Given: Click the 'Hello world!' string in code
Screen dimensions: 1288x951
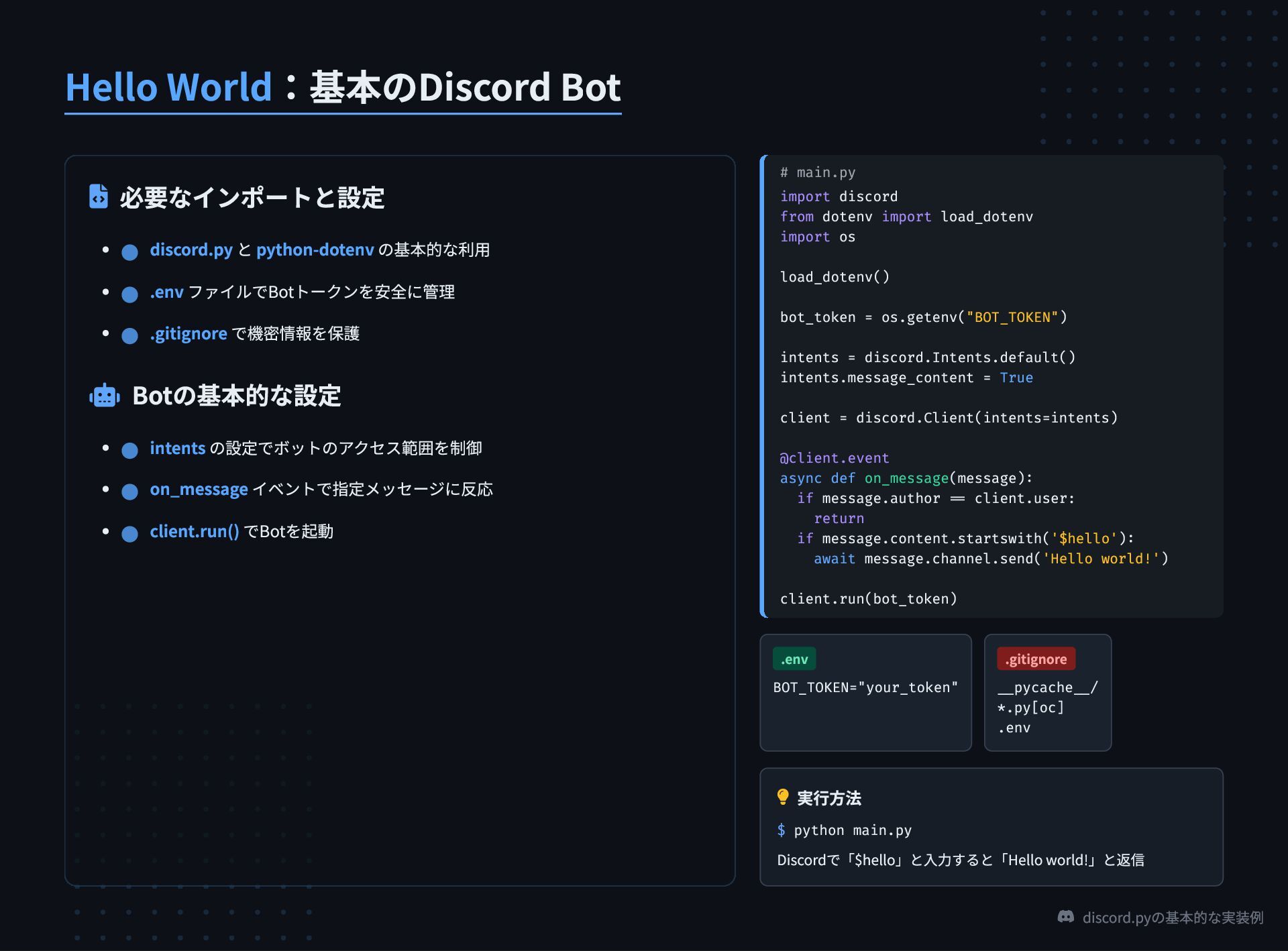Looking at the screenshot, I should [1101, 559].
